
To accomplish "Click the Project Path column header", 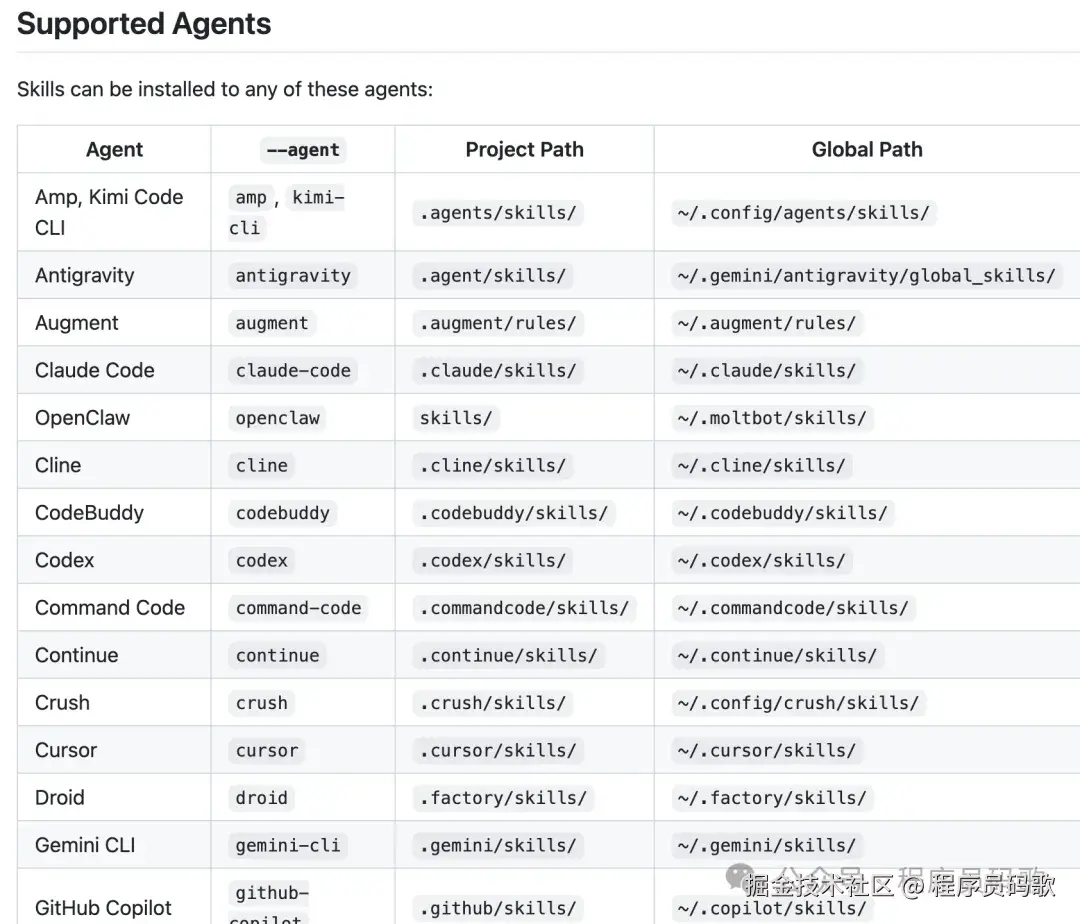I will pyautogui.click(x=524, y=150).
